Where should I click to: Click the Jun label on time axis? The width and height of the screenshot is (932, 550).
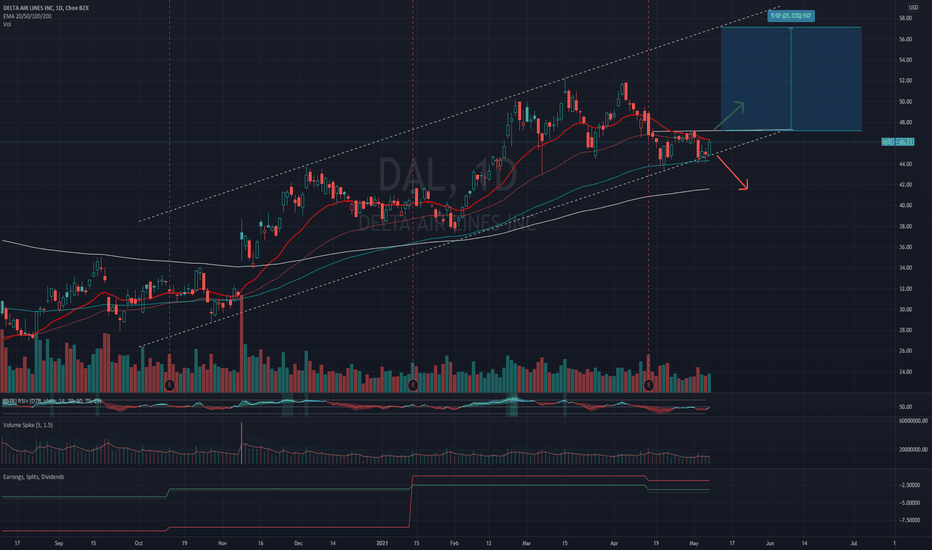tap(770, 543)
